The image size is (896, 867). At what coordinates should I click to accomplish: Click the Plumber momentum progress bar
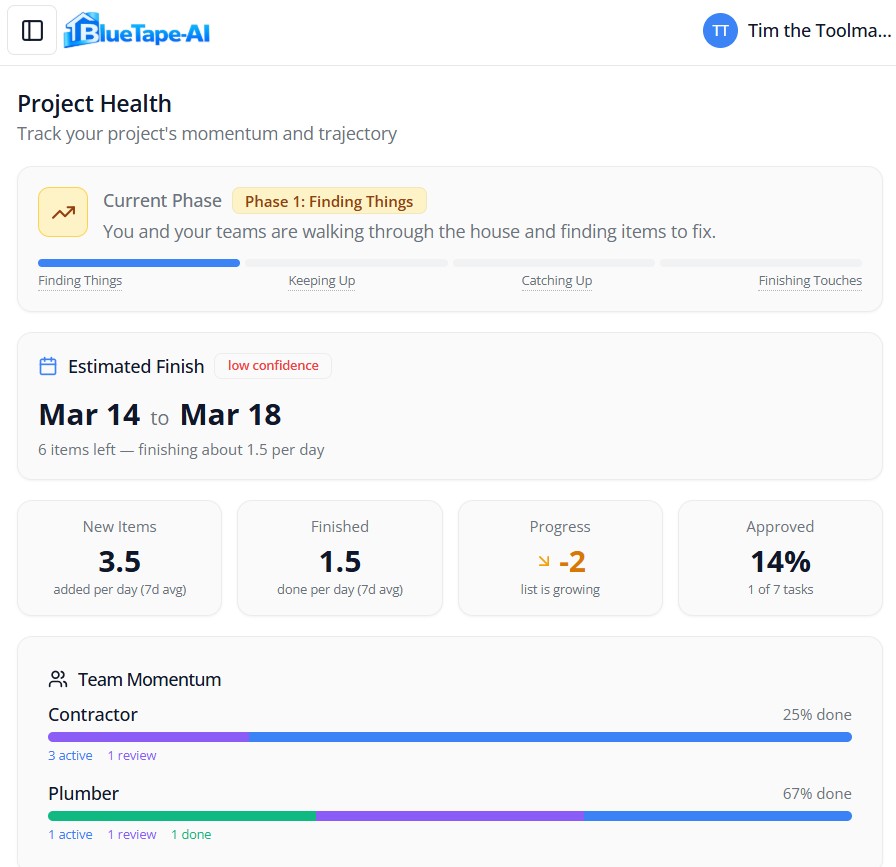coord(450,816)
